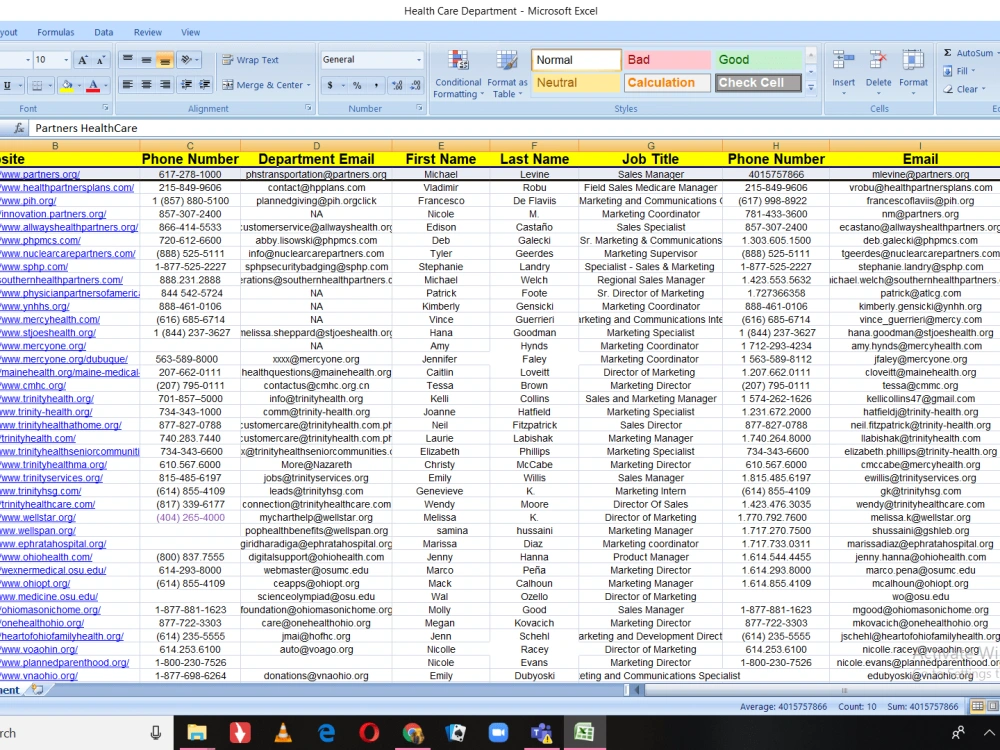Open the Review tab

[x=147, y=32]
